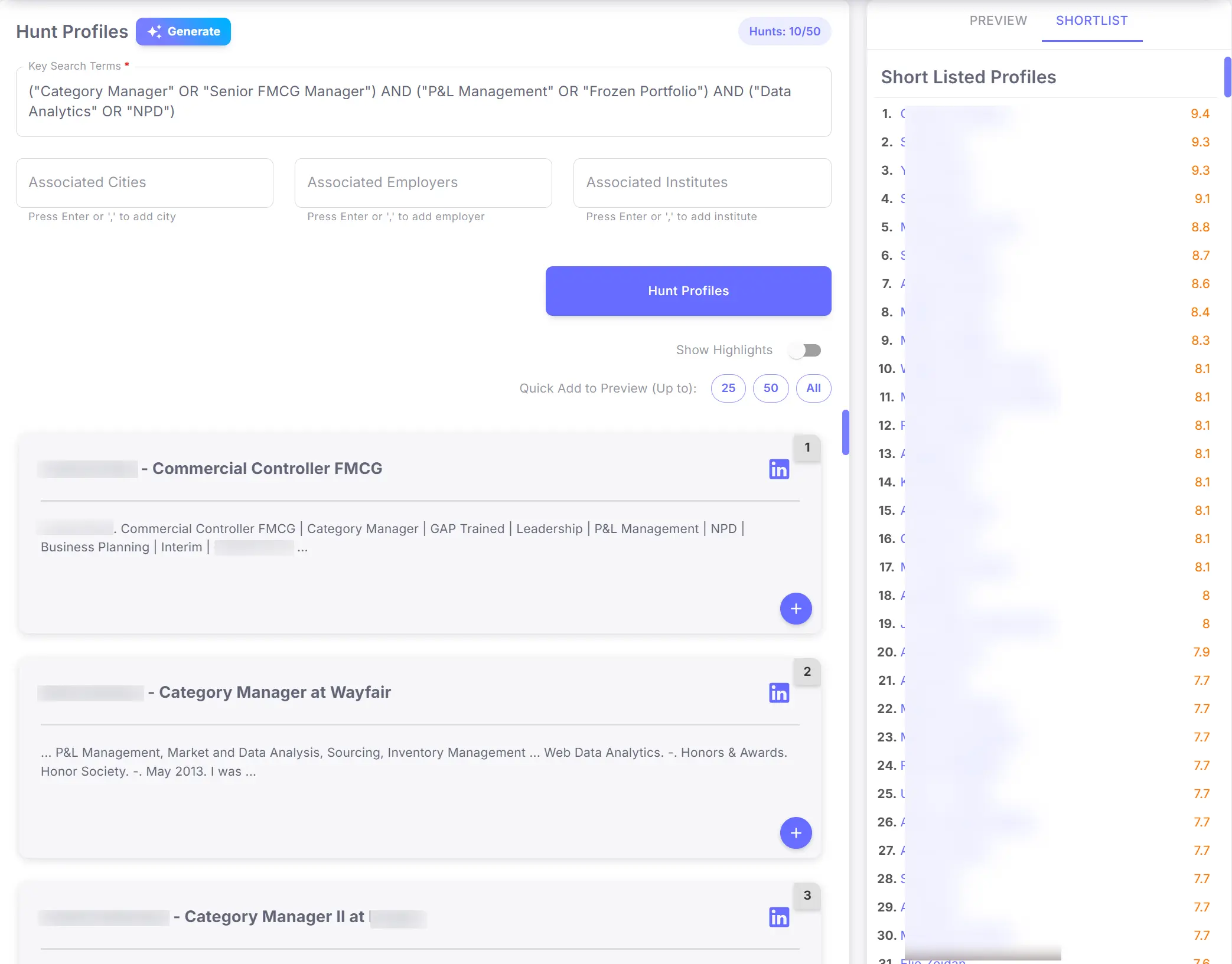The height and width of the screenshot is (964, 1232).
Task: Click the Associated Employers input
Action: [423, 183]
